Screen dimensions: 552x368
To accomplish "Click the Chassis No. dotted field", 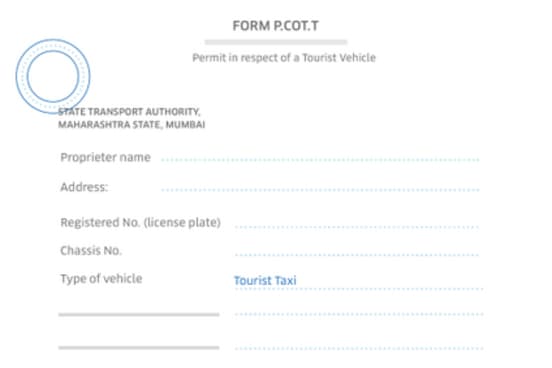I will pos(357,254).
